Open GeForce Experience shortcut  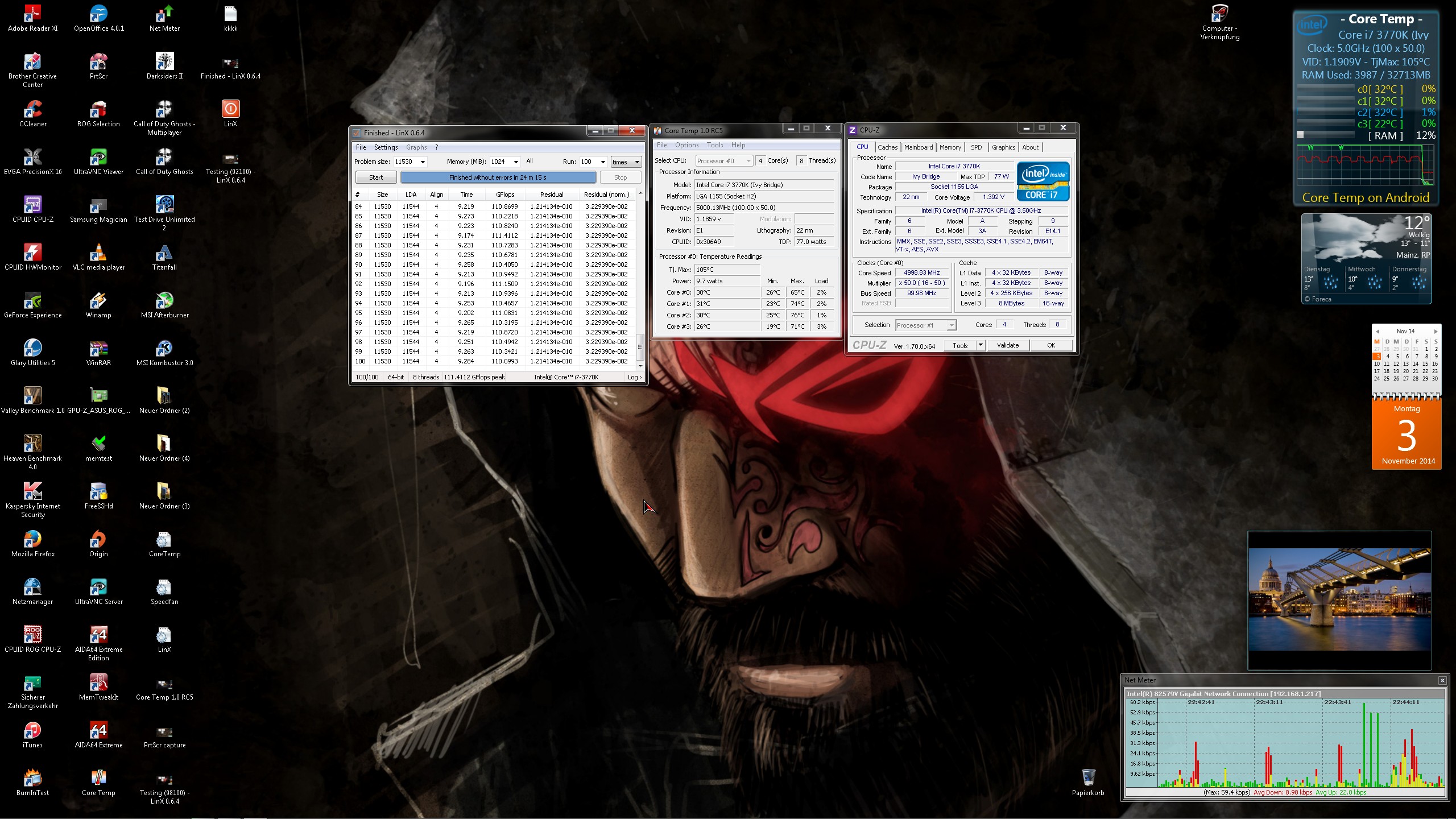coord(32,304)
